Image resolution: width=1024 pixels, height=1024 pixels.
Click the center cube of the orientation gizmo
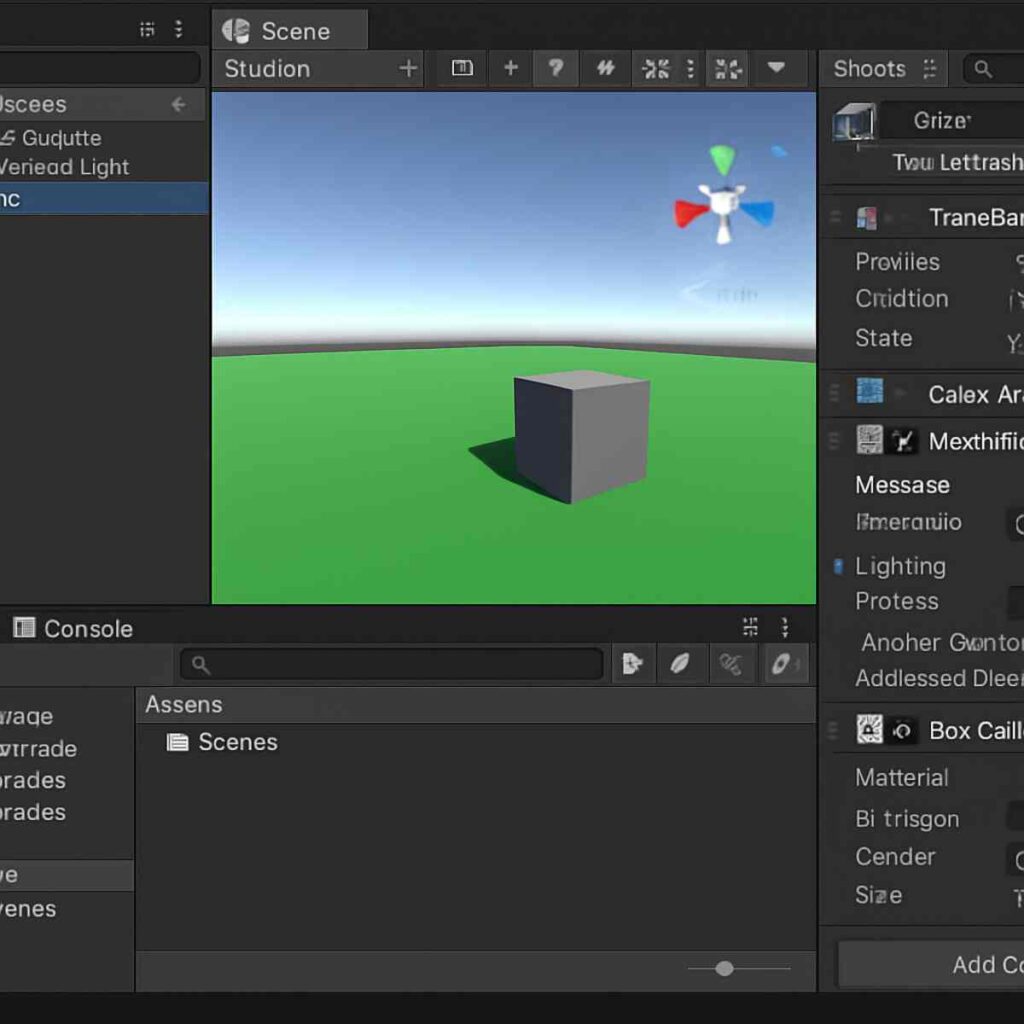tap(723, 202)
